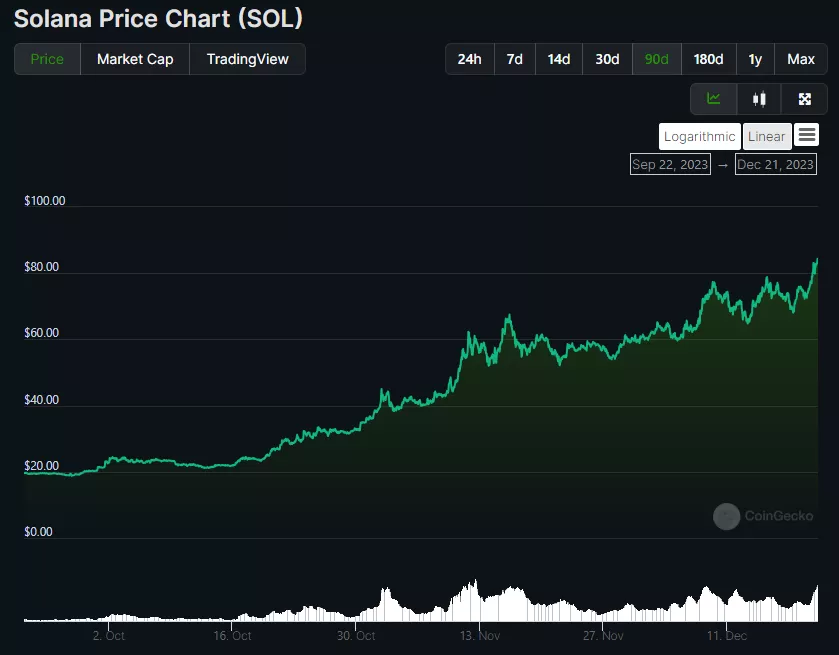This screenshot has width=839, height=655.
Task: Choose the 90d time range
Action: (x=657, y=59)
